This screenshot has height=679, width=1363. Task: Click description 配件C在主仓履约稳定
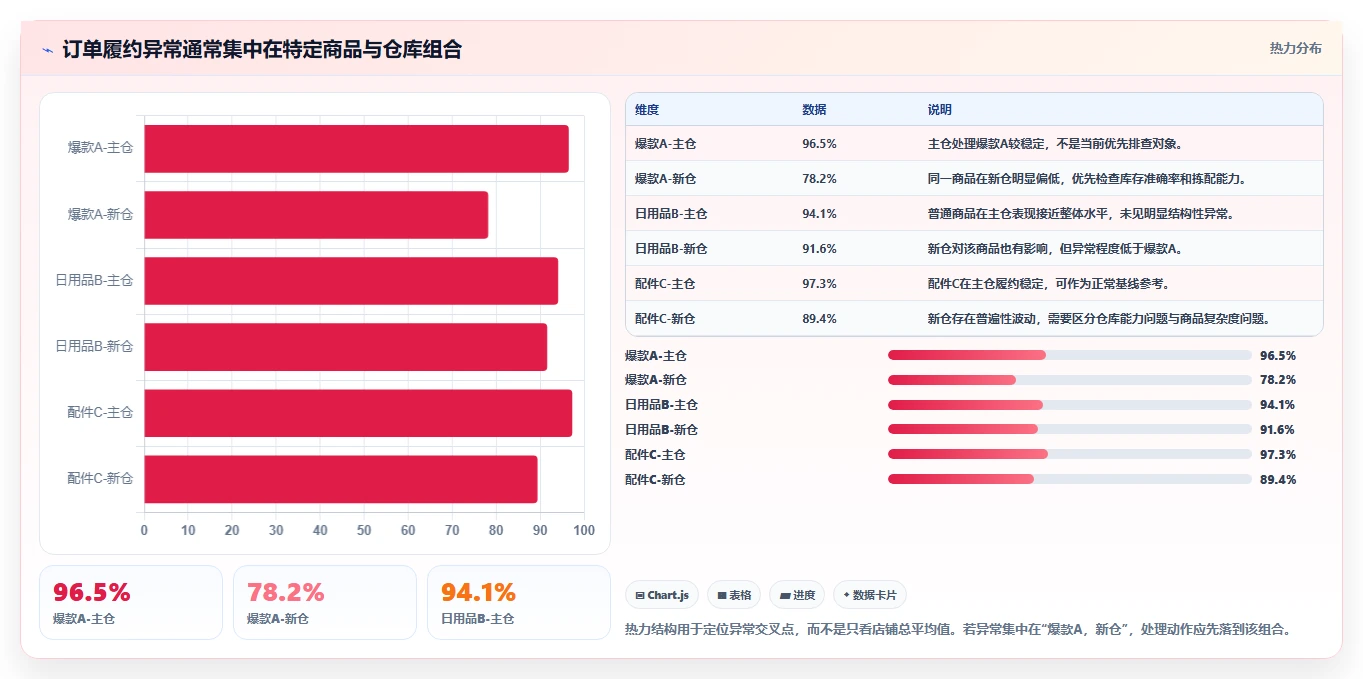[x=1049, y=284]
